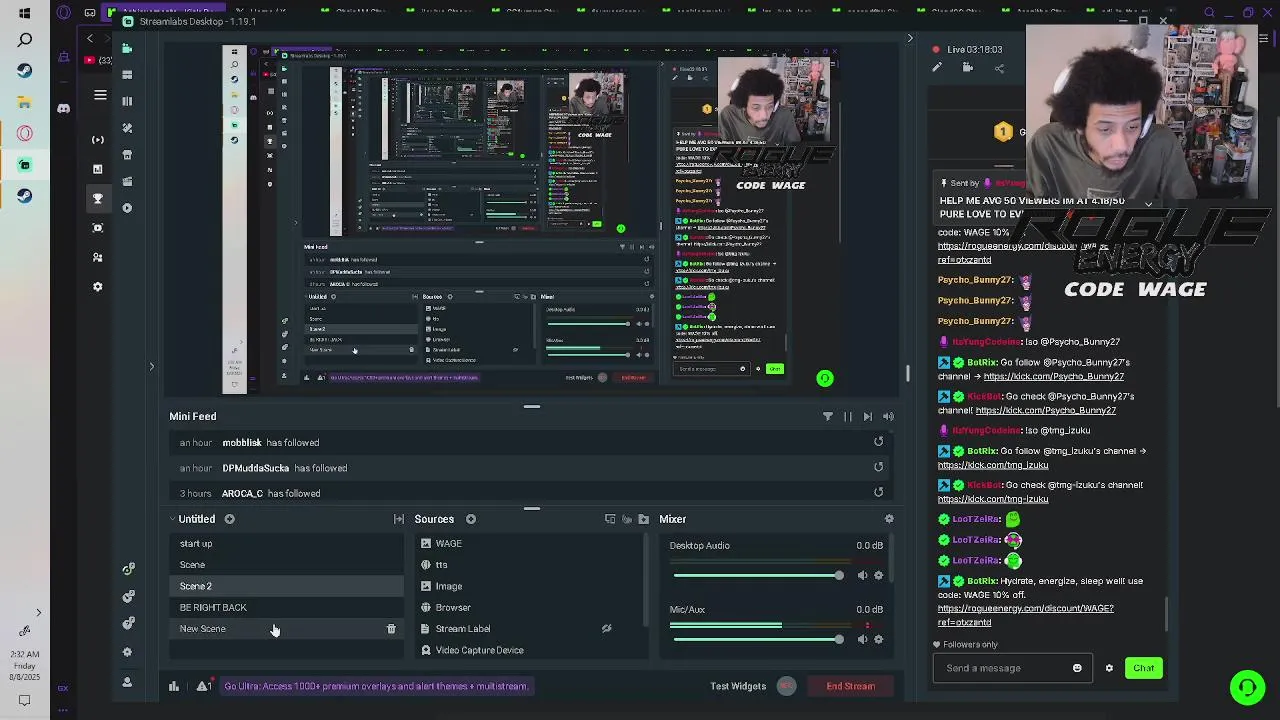Adjust the Desktop Audio volume slider

(x=758, y=575)
